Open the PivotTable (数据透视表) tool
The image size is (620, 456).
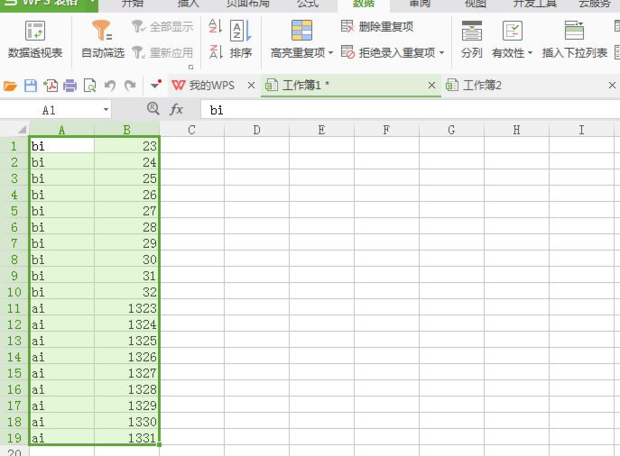click(x=35, y=40)
